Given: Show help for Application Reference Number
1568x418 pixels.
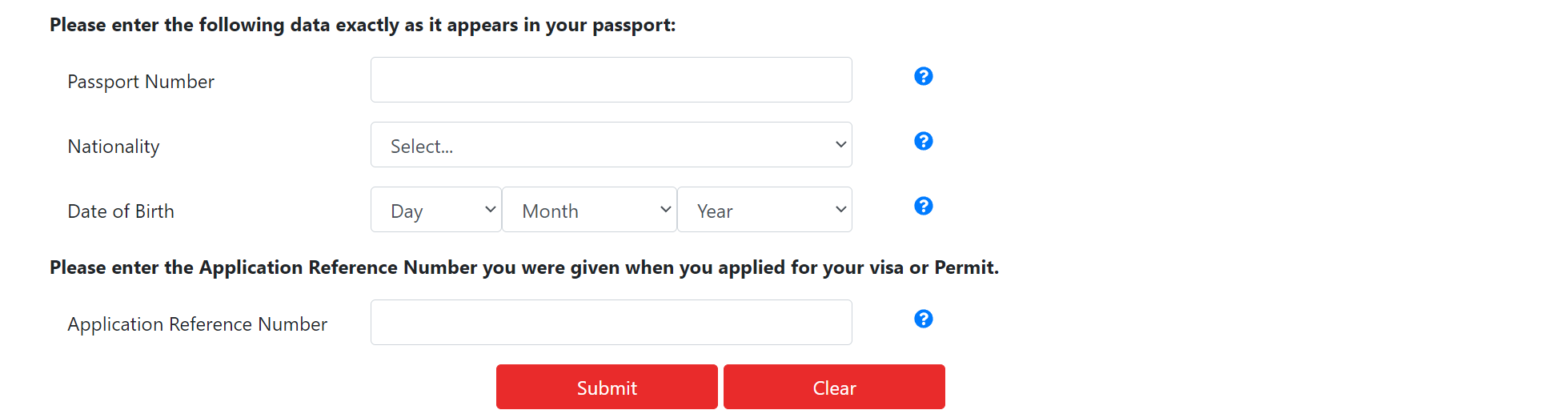Looking at the screenshot, I should tap(923, 319).
